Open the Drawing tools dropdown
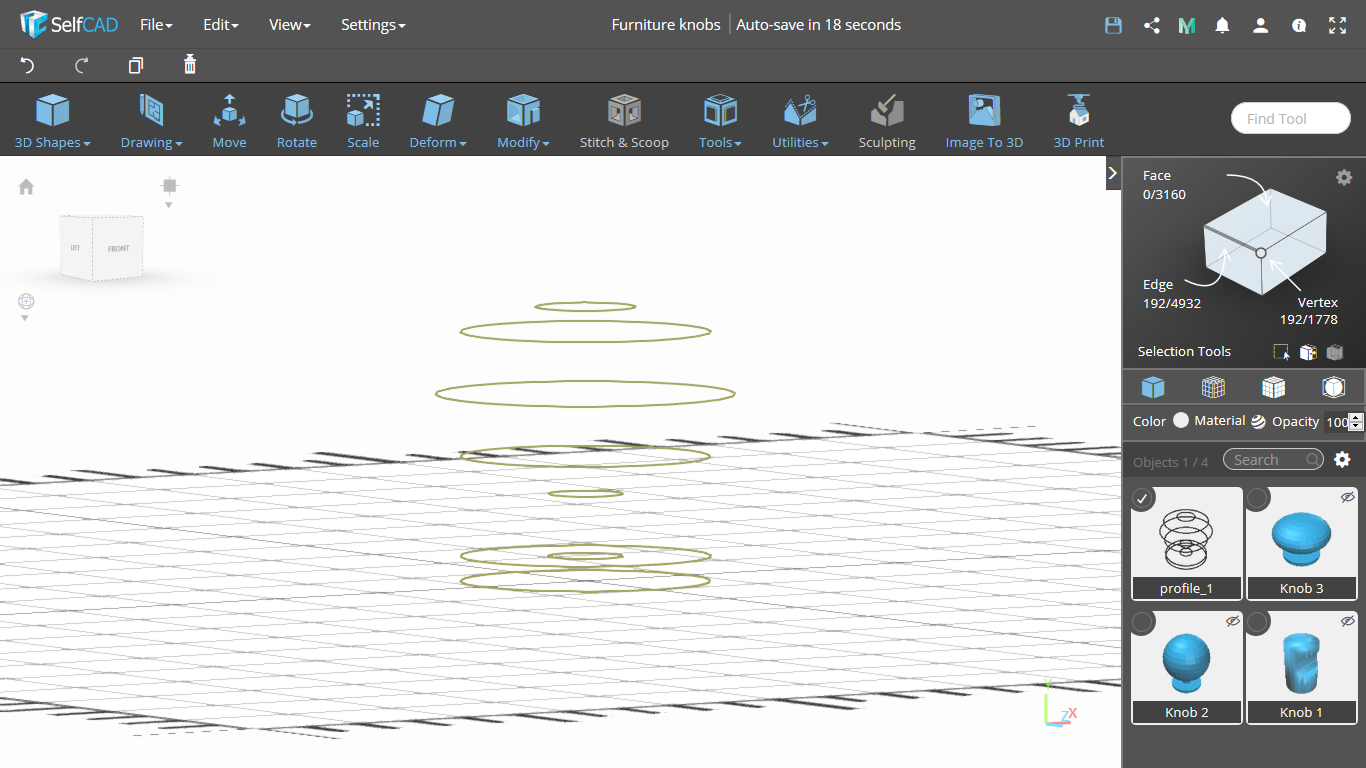The height and width of the screenshot is (768, 1366). (x=151, y=121)
